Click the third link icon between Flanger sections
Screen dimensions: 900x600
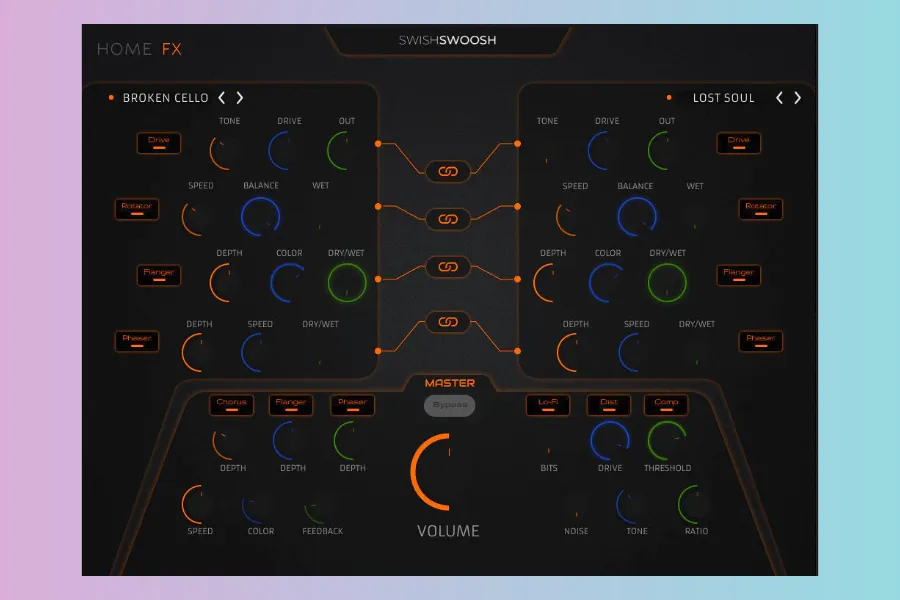tap(448, 267)
